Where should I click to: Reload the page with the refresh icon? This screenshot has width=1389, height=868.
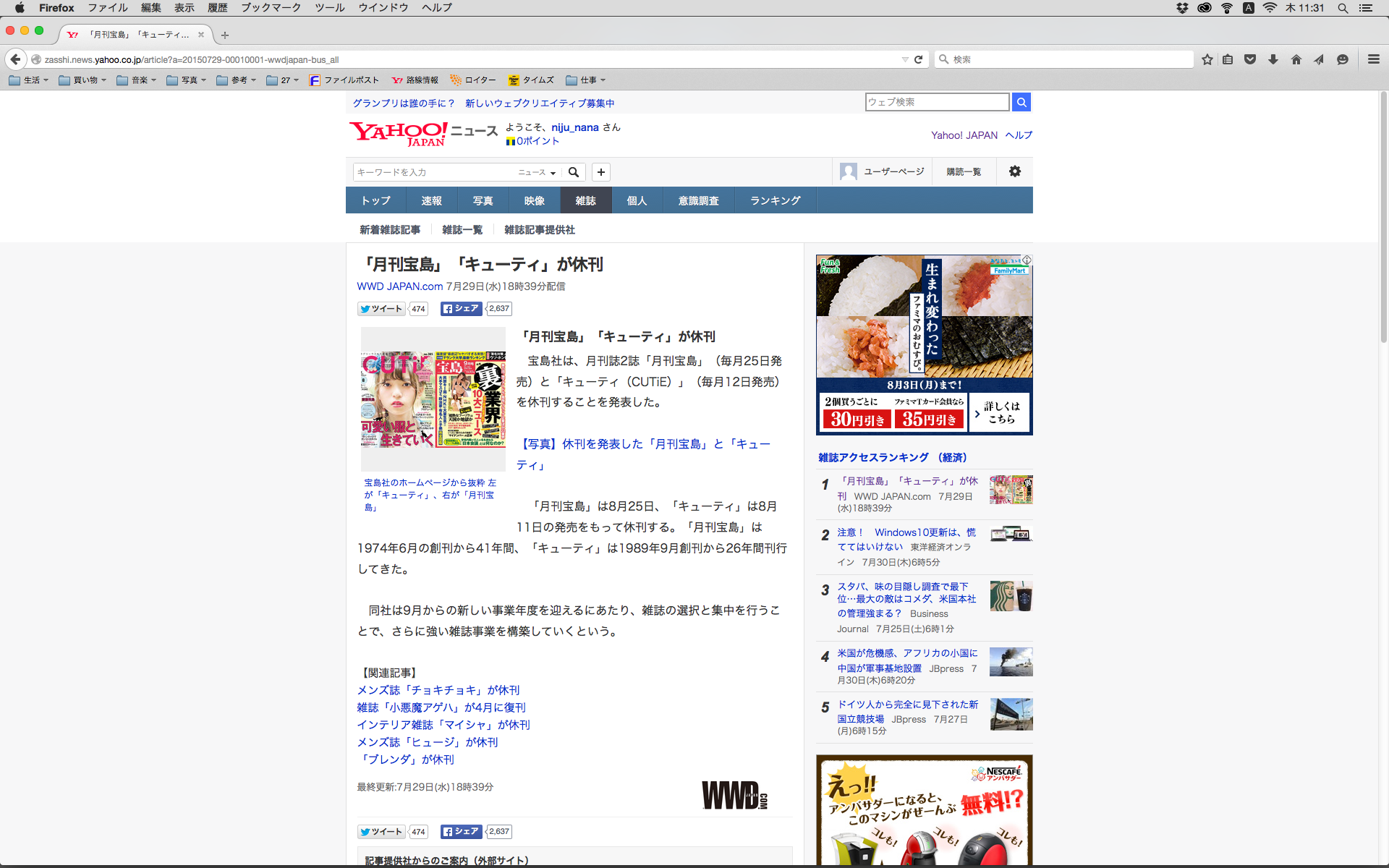pos(919,59)
